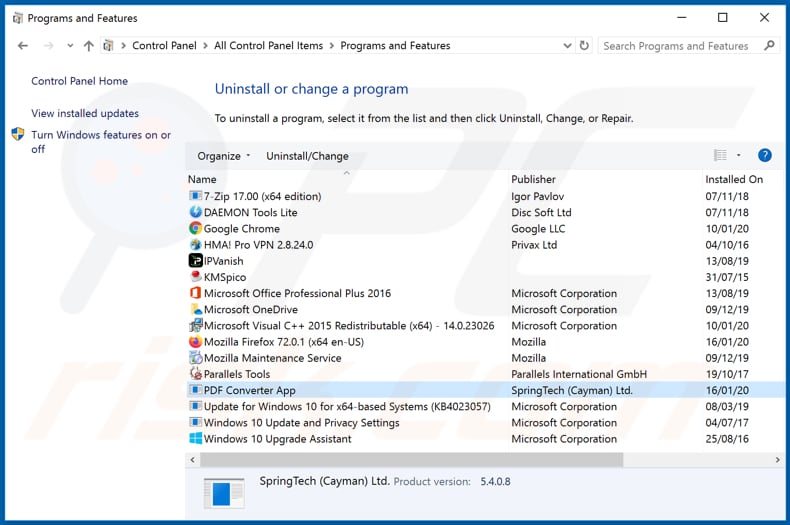
Task: Open the recent locations chevron
Action: [x=70, y=46]
